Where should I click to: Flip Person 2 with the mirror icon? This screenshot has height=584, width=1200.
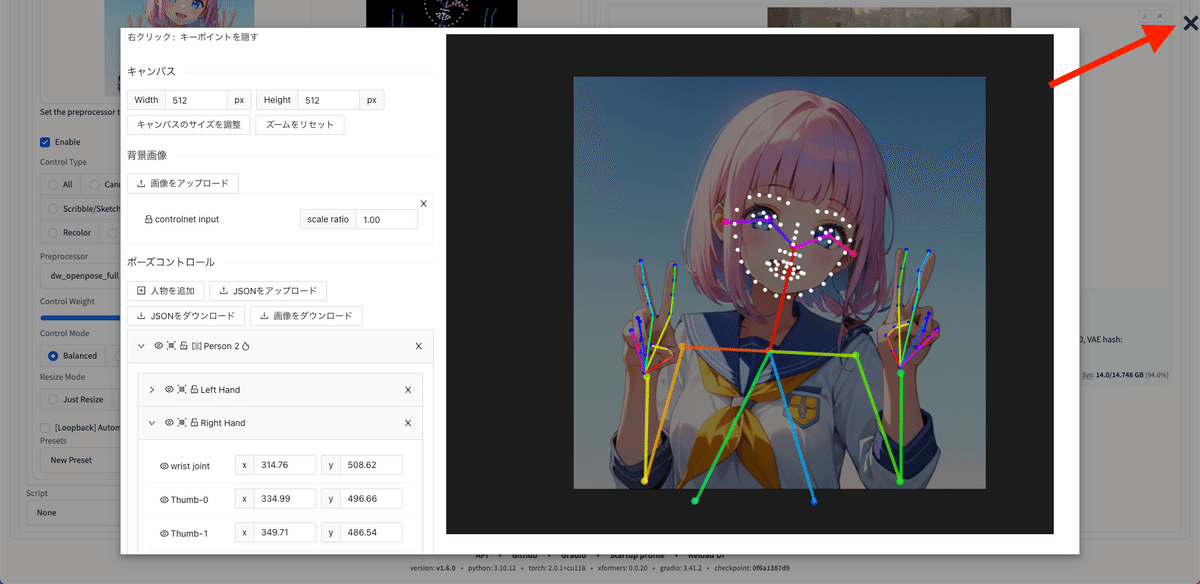click(x=196, y=346)
